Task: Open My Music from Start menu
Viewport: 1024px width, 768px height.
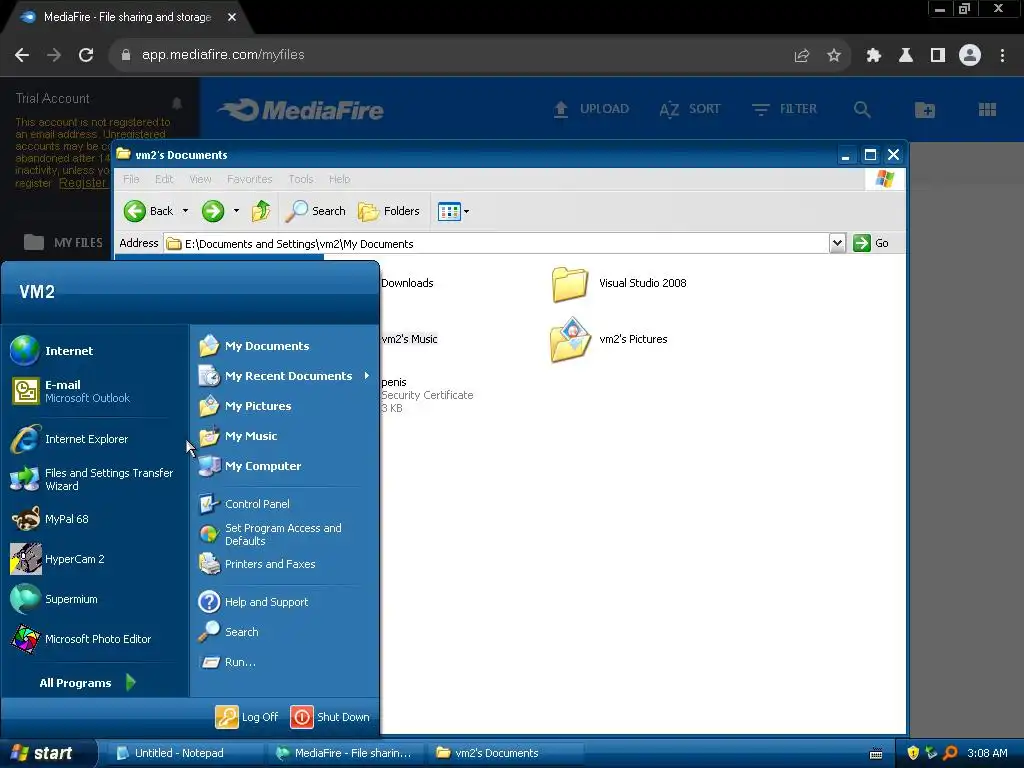Action: pyautogui.click(x=238, y=436)
